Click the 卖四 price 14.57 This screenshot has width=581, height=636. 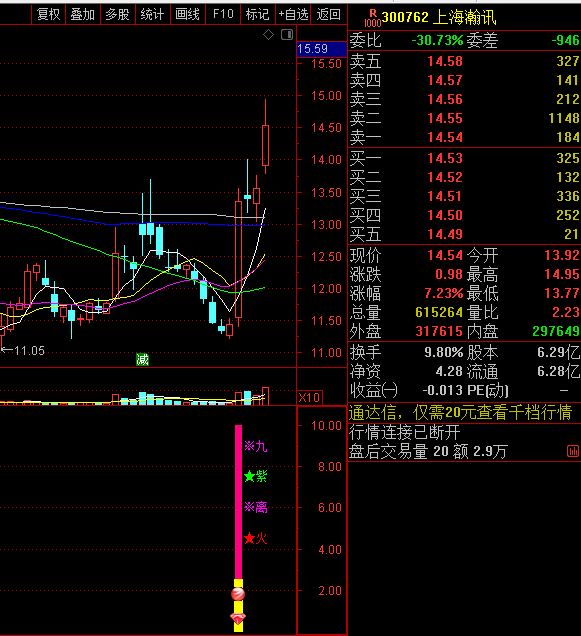[445, 80]
